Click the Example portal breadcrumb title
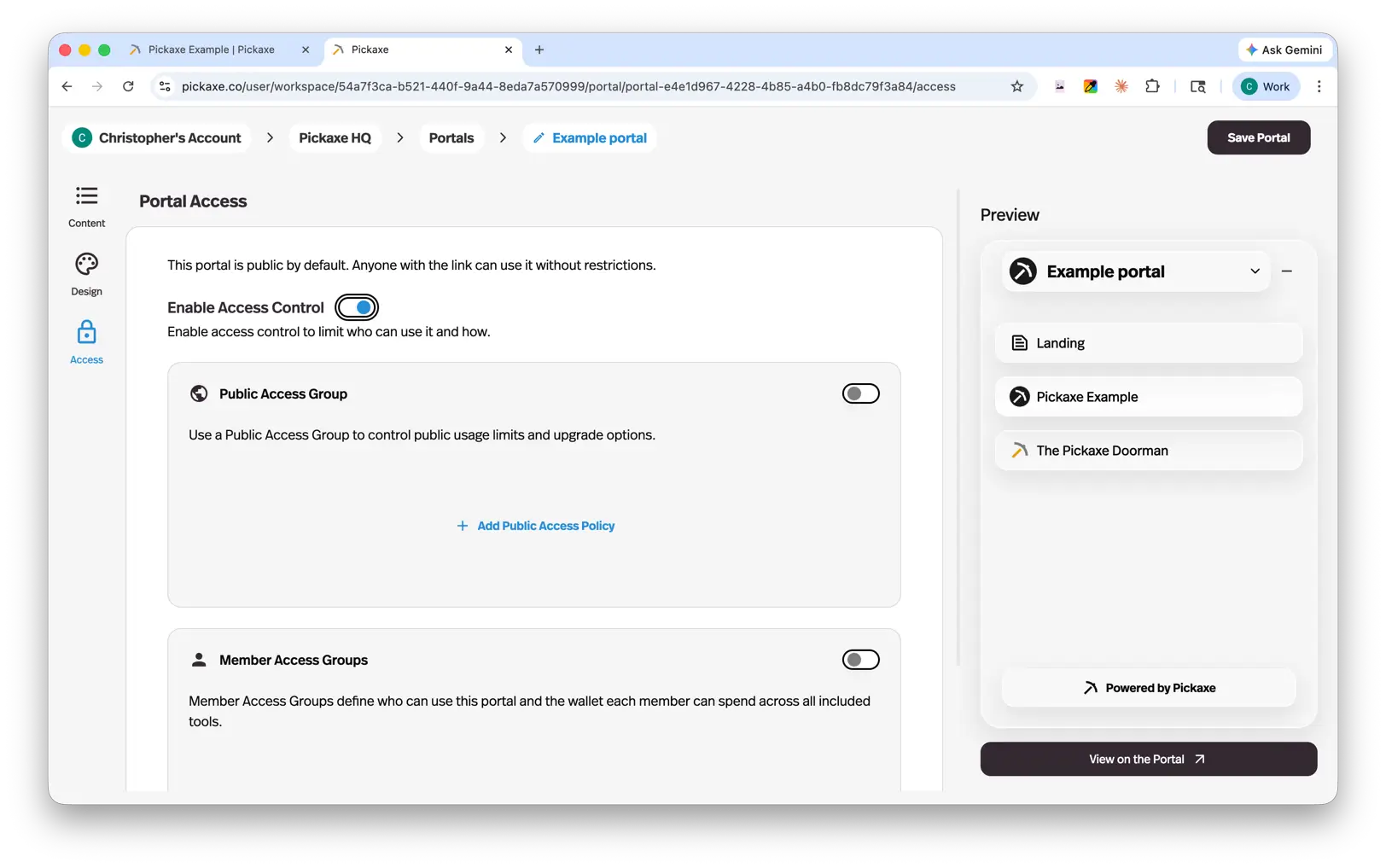This screenshot has width=1386, height=868. [x=599, y=138]
